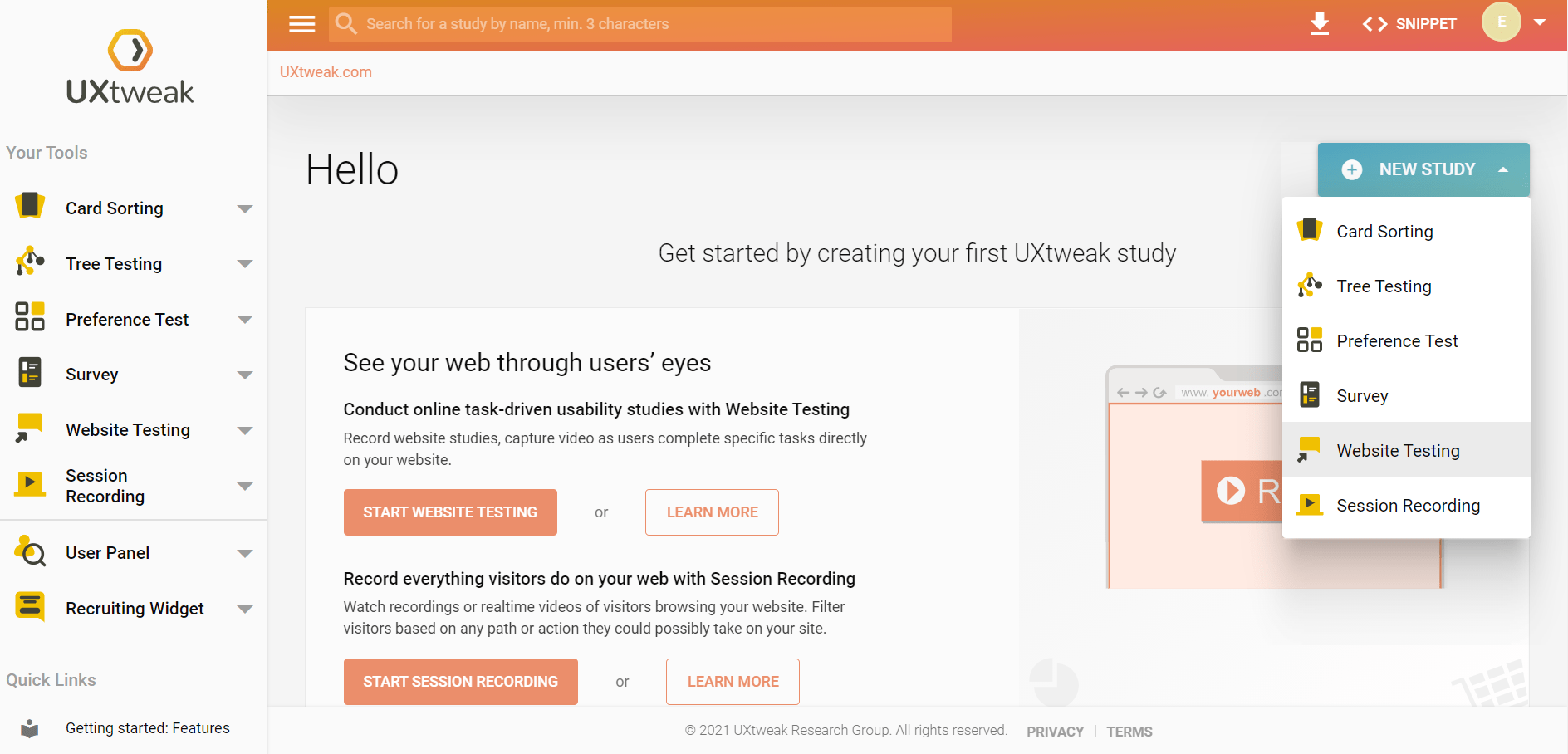
Task: Click Tree Testing icon in New Study menu
Action: pos(1310,285)
